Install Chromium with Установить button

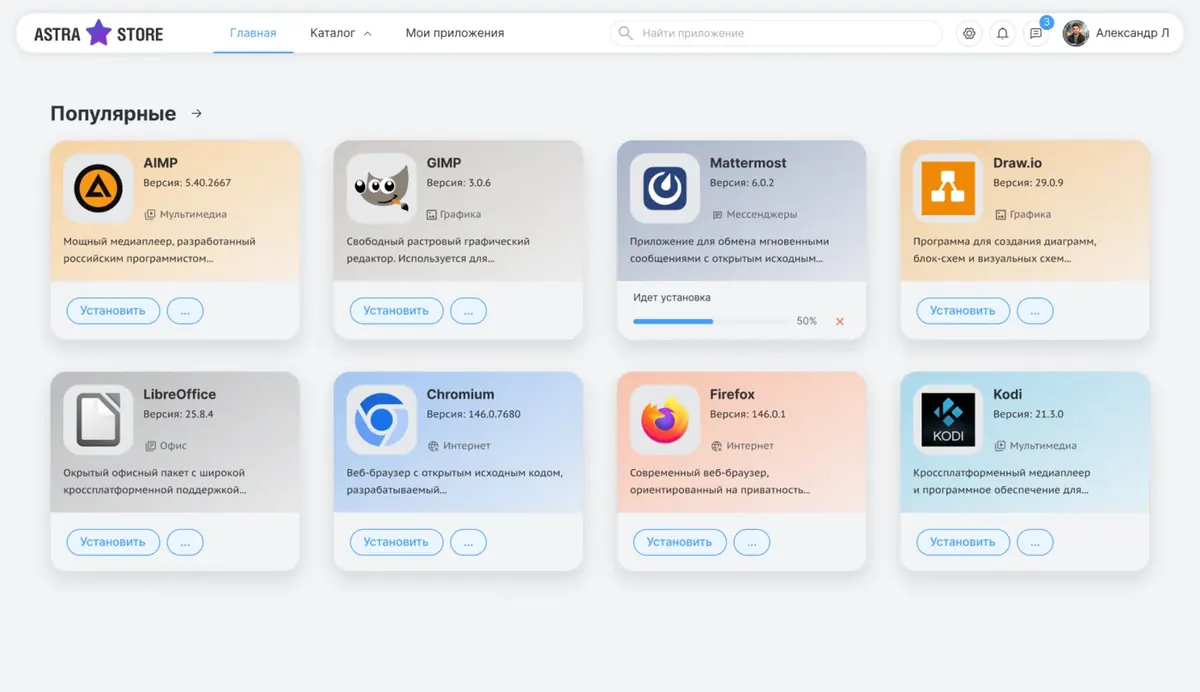click(396, 542)
